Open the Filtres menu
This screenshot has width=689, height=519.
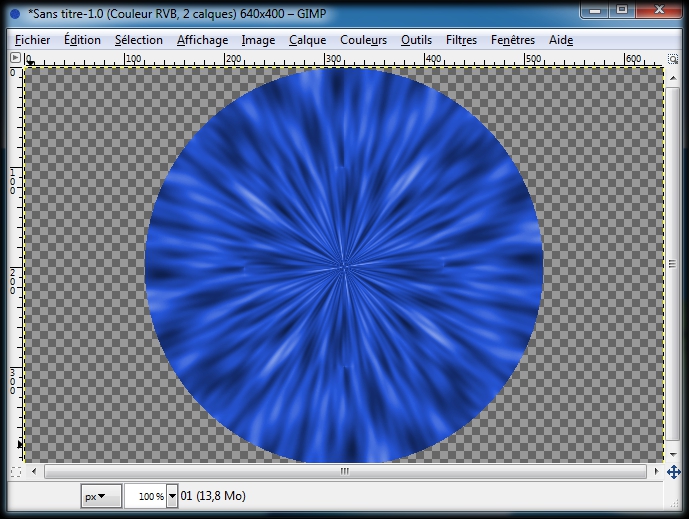click(461, 40)
